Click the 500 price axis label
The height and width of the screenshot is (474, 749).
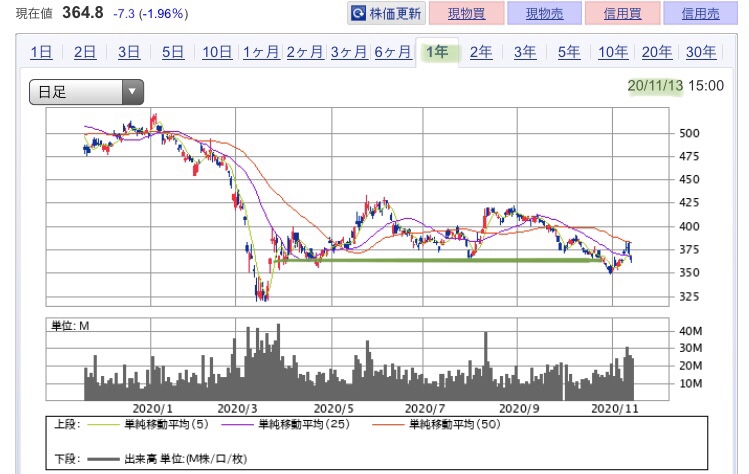[689, 133]
